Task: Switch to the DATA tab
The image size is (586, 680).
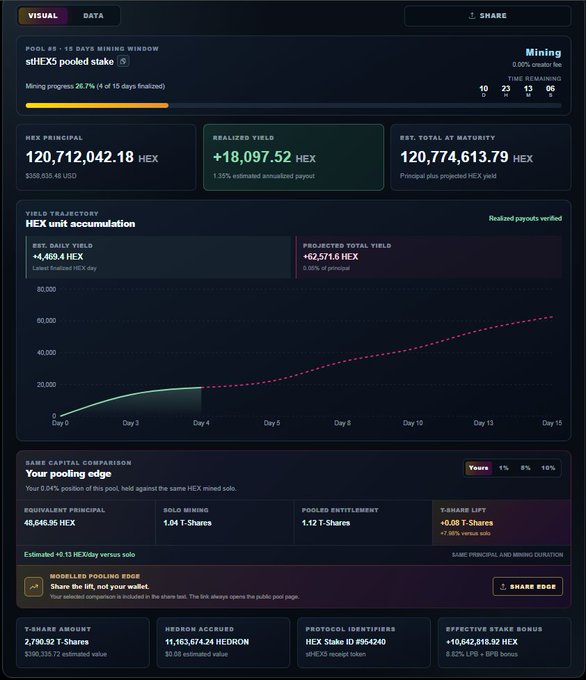Action: [93, 16]
